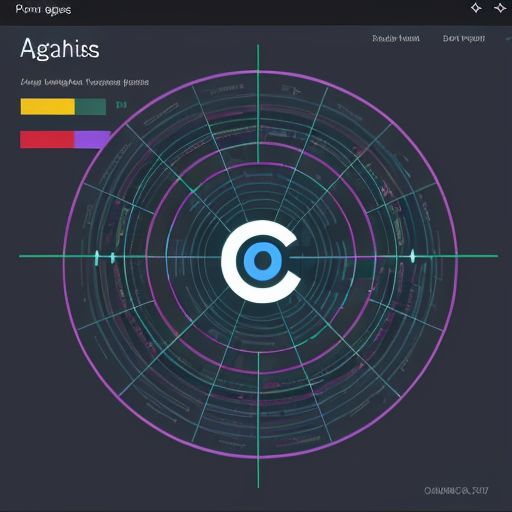This screenshot has width=512, height=512.
Task: Click the footer text at the bottom right
Action: (x=456, y=490)
